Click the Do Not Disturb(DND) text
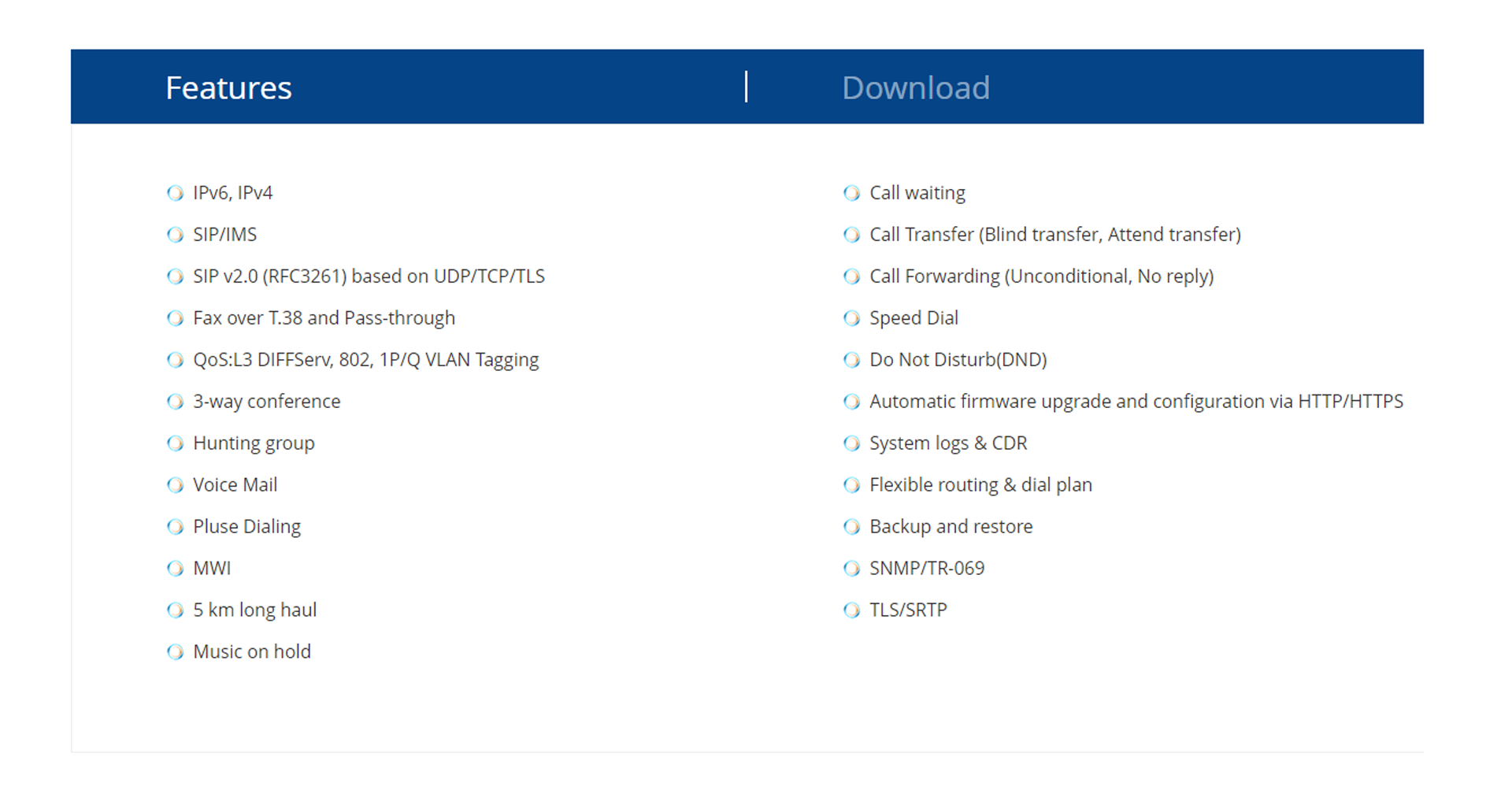This screenshot has width=1512, height=801. pos(958,360)
